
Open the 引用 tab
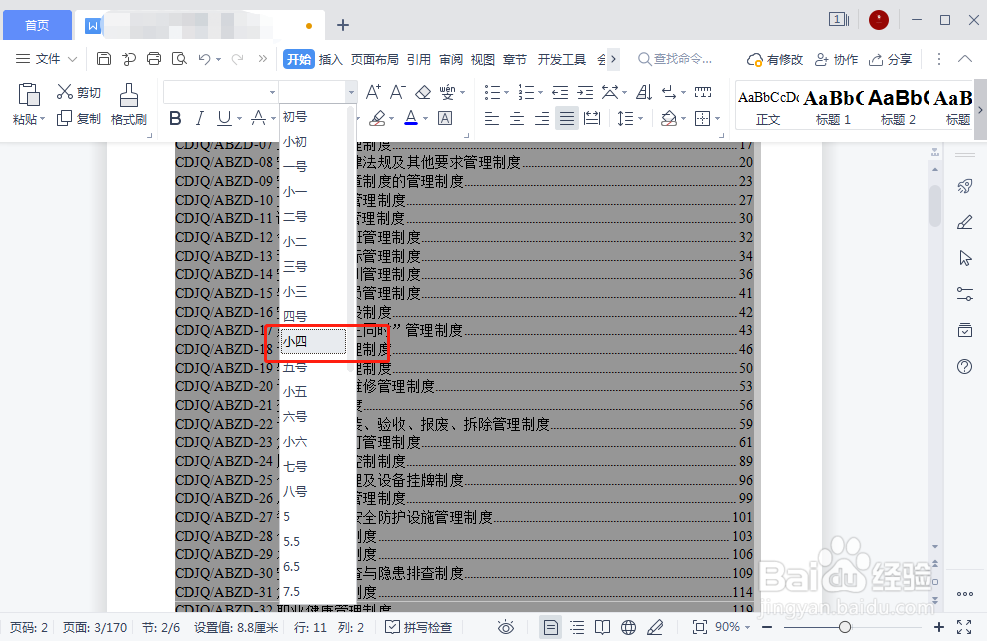click(x=419, y=59)
